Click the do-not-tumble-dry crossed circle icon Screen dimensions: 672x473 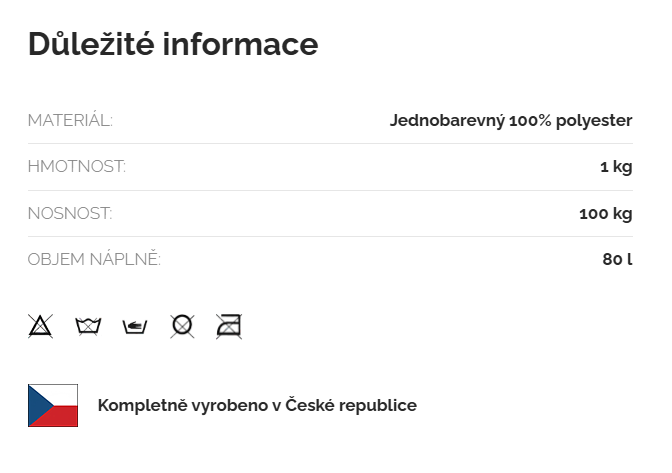(x=182, y=326)
